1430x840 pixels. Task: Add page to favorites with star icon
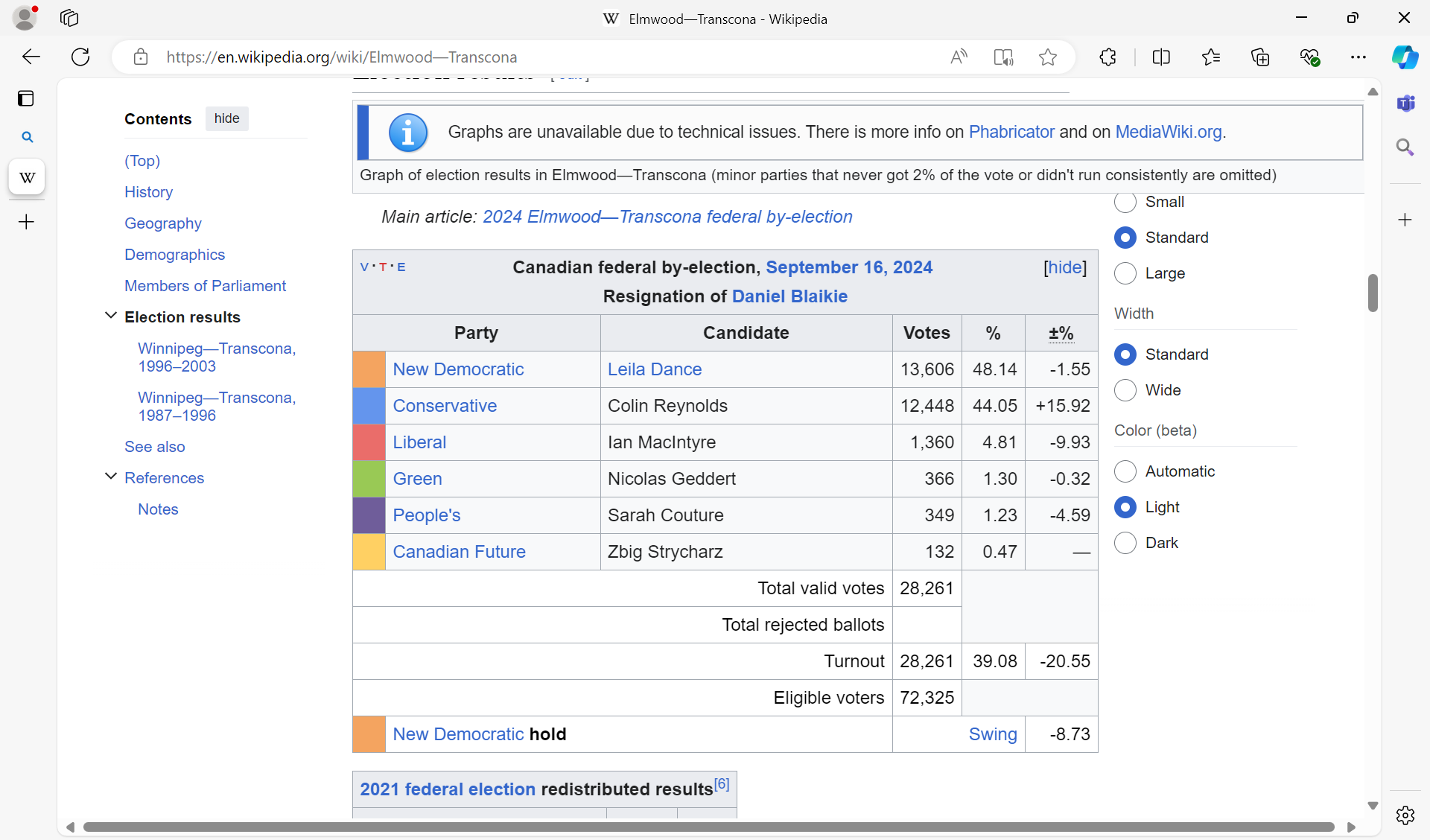point(1047,57)
